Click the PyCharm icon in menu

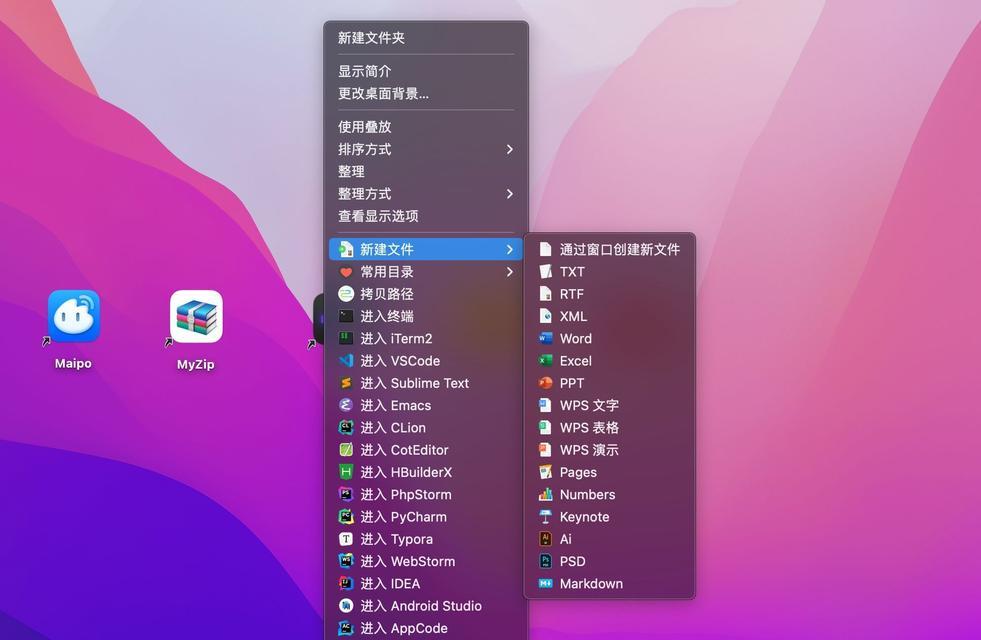pyautogui.click(x=346, y=517)
